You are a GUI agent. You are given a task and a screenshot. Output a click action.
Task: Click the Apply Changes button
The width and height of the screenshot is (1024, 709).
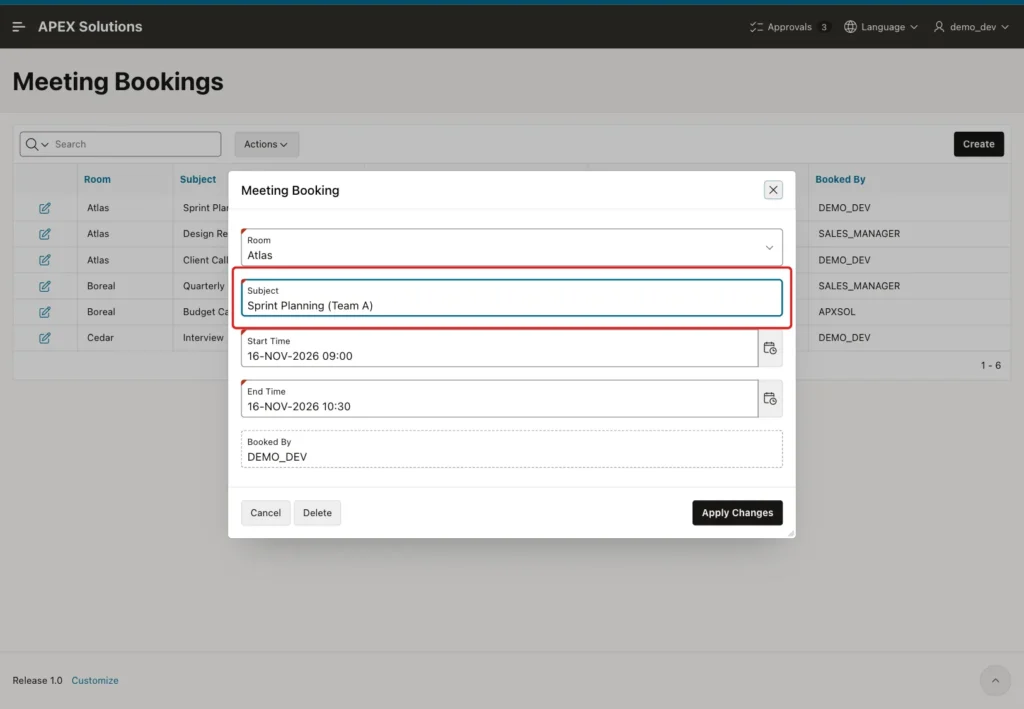click(737, 512)
